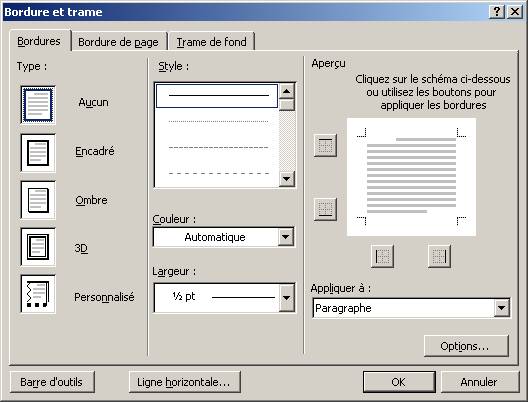This screenshot has height=402, width=528.
Task: Toggle the right border button in preview
Action: click(439, 256)
